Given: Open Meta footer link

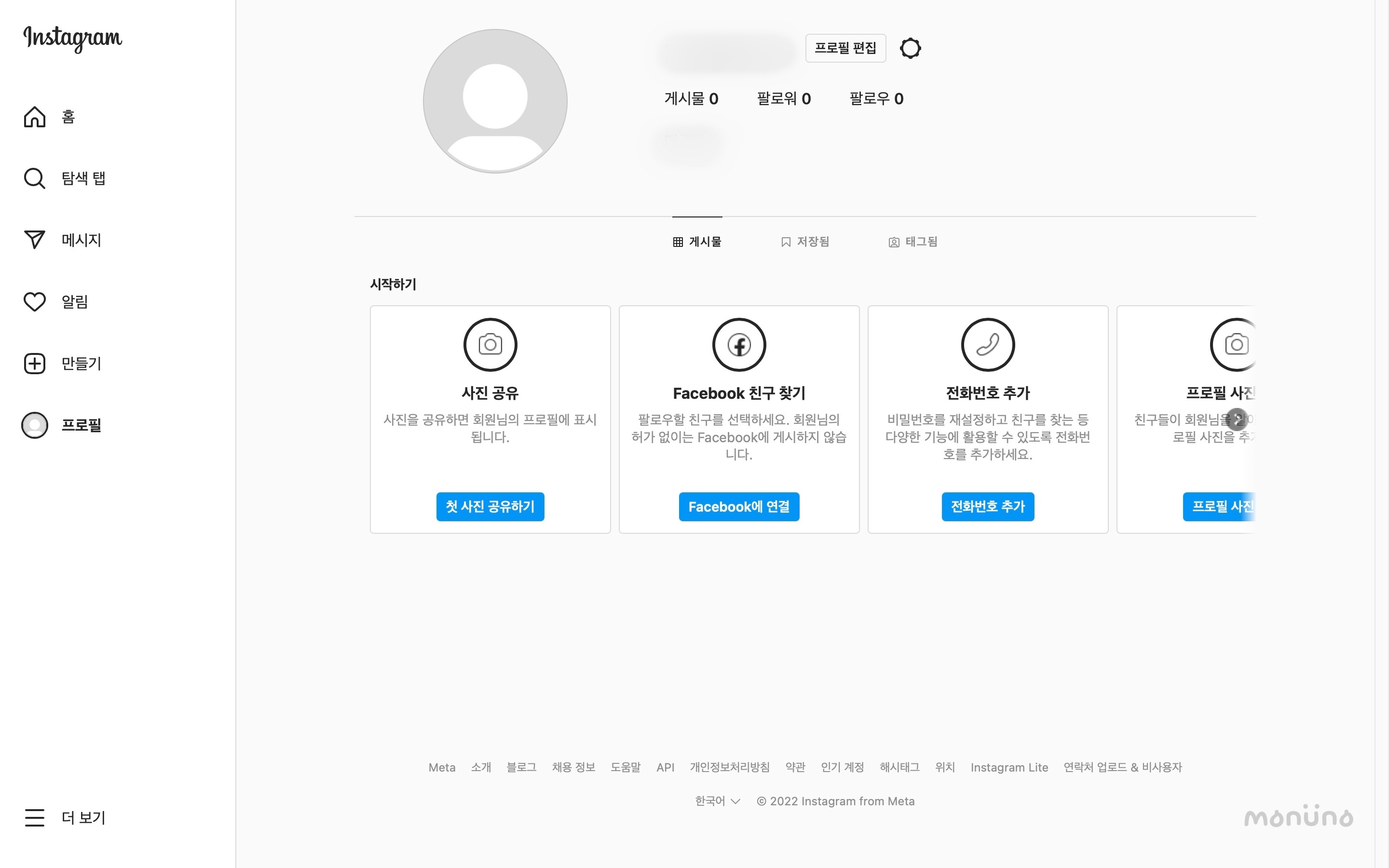Looking at the screenshot, I should click(x=442, y=768).
